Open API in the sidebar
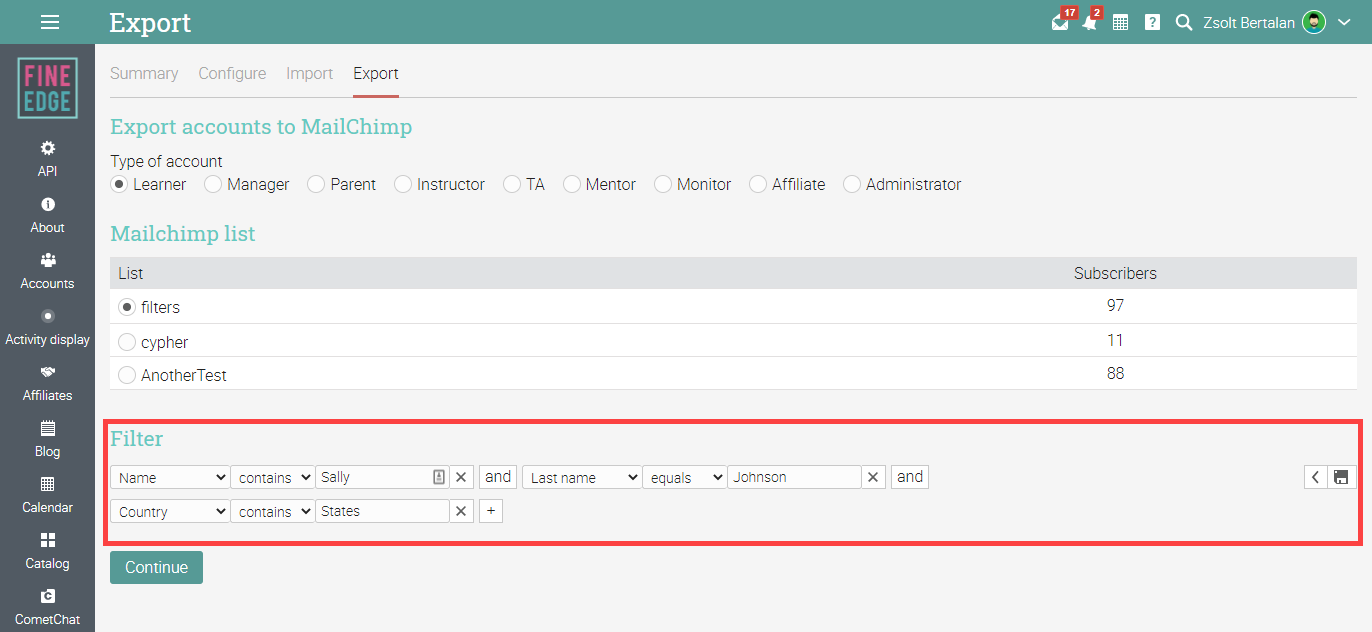This screenshot has width=1372, height=632. [47, 159]
